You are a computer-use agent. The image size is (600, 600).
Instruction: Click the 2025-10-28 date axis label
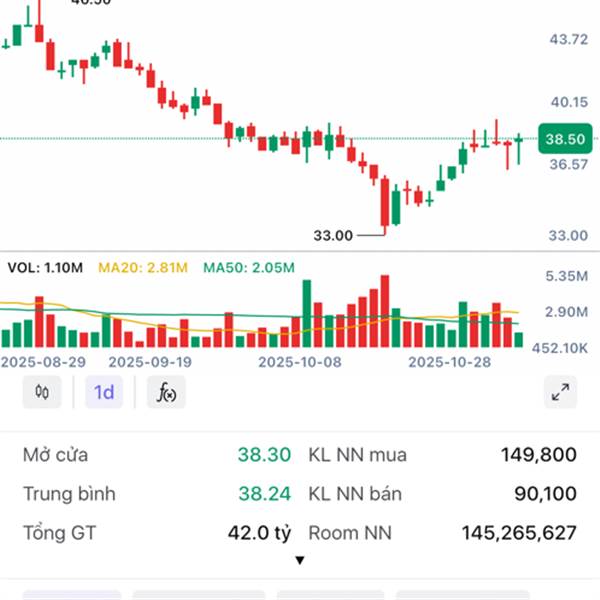pos(449,362)
